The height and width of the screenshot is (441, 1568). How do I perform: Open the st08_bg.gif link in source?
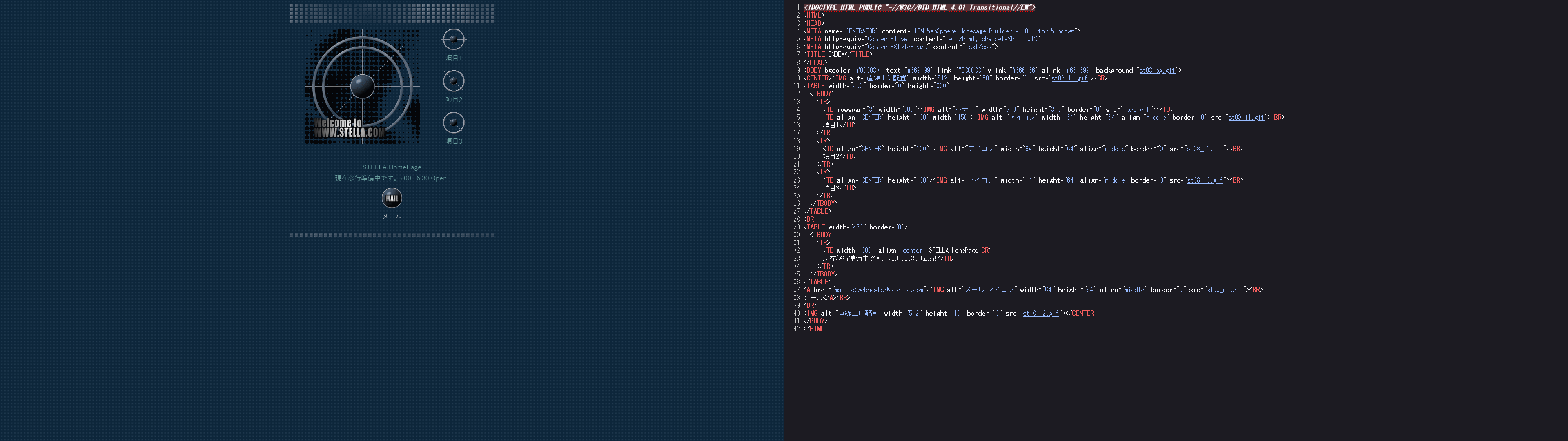tap(1157, 71)
